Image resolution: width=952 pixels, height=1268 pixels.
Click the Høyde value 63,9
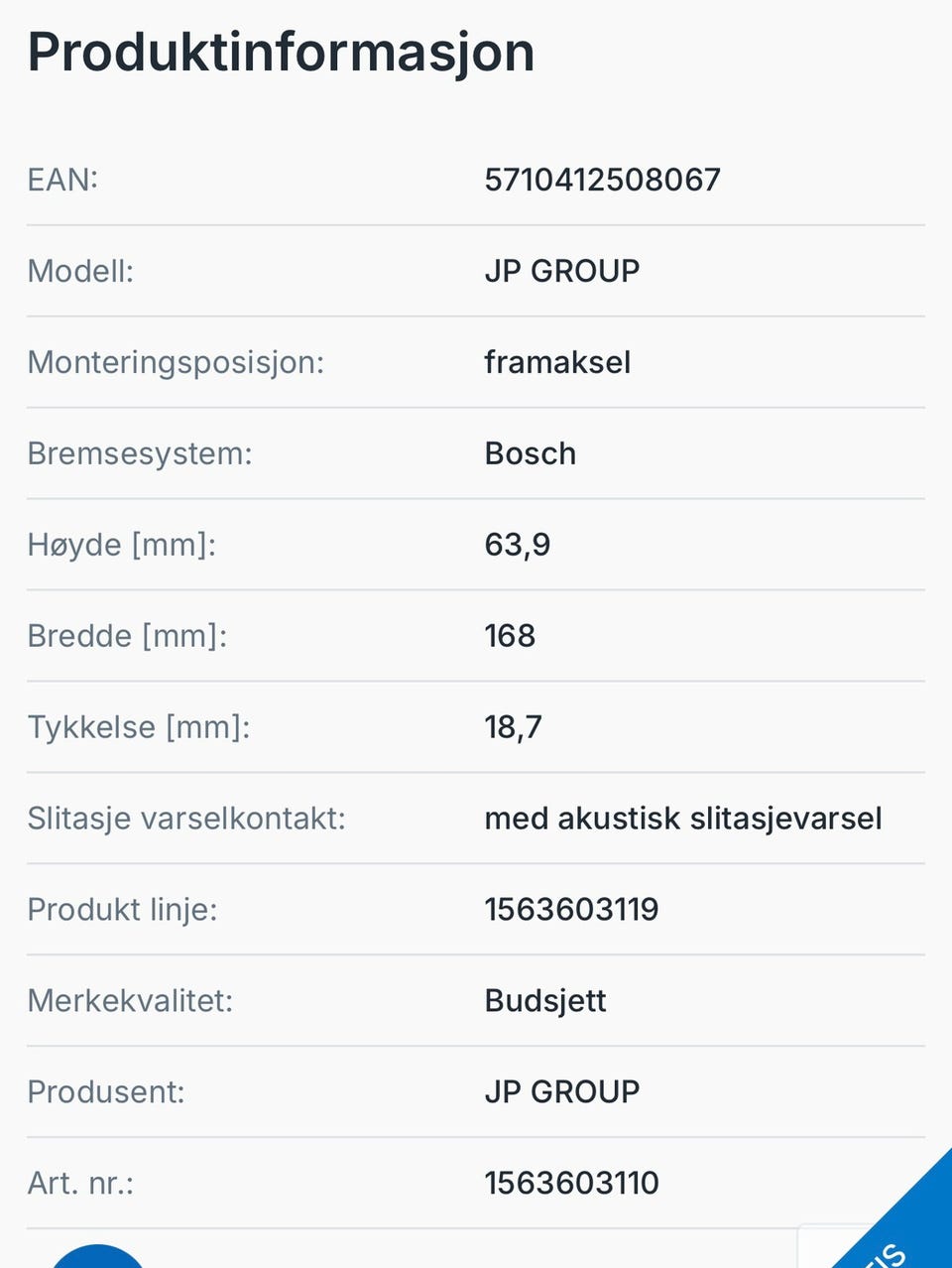click(x=518, y=545)
